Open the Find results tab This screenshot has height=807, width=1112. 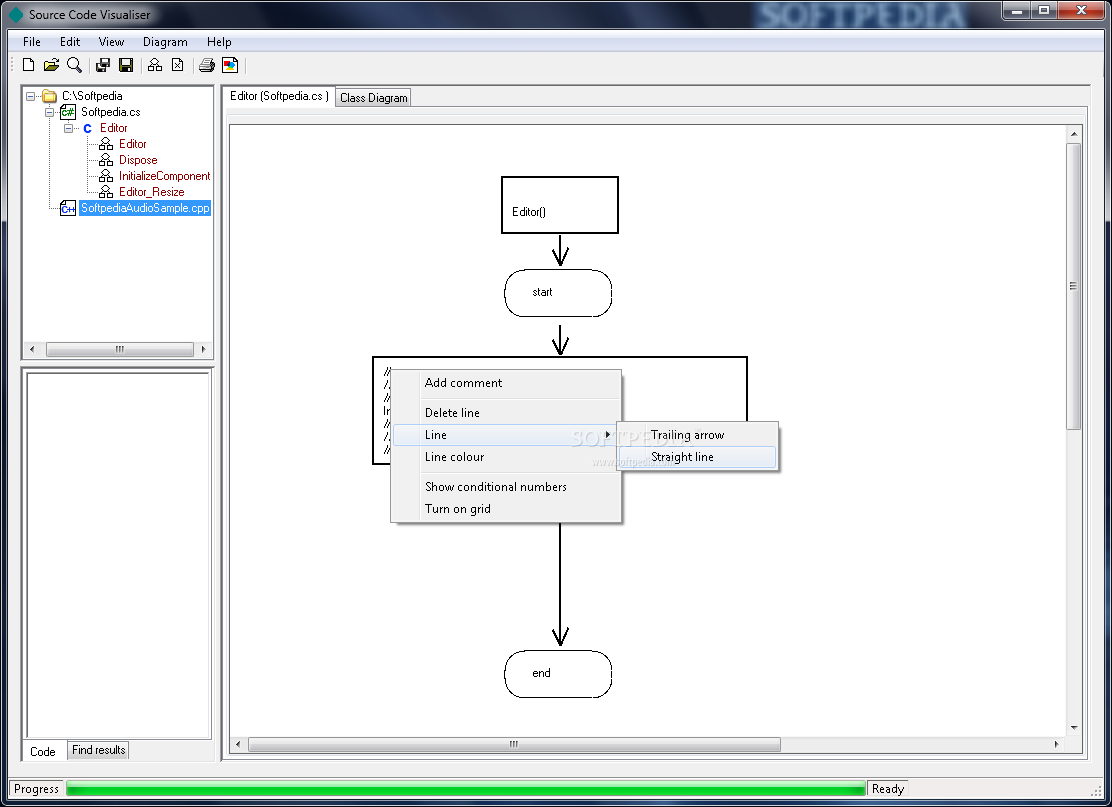(x=99, y=750)
